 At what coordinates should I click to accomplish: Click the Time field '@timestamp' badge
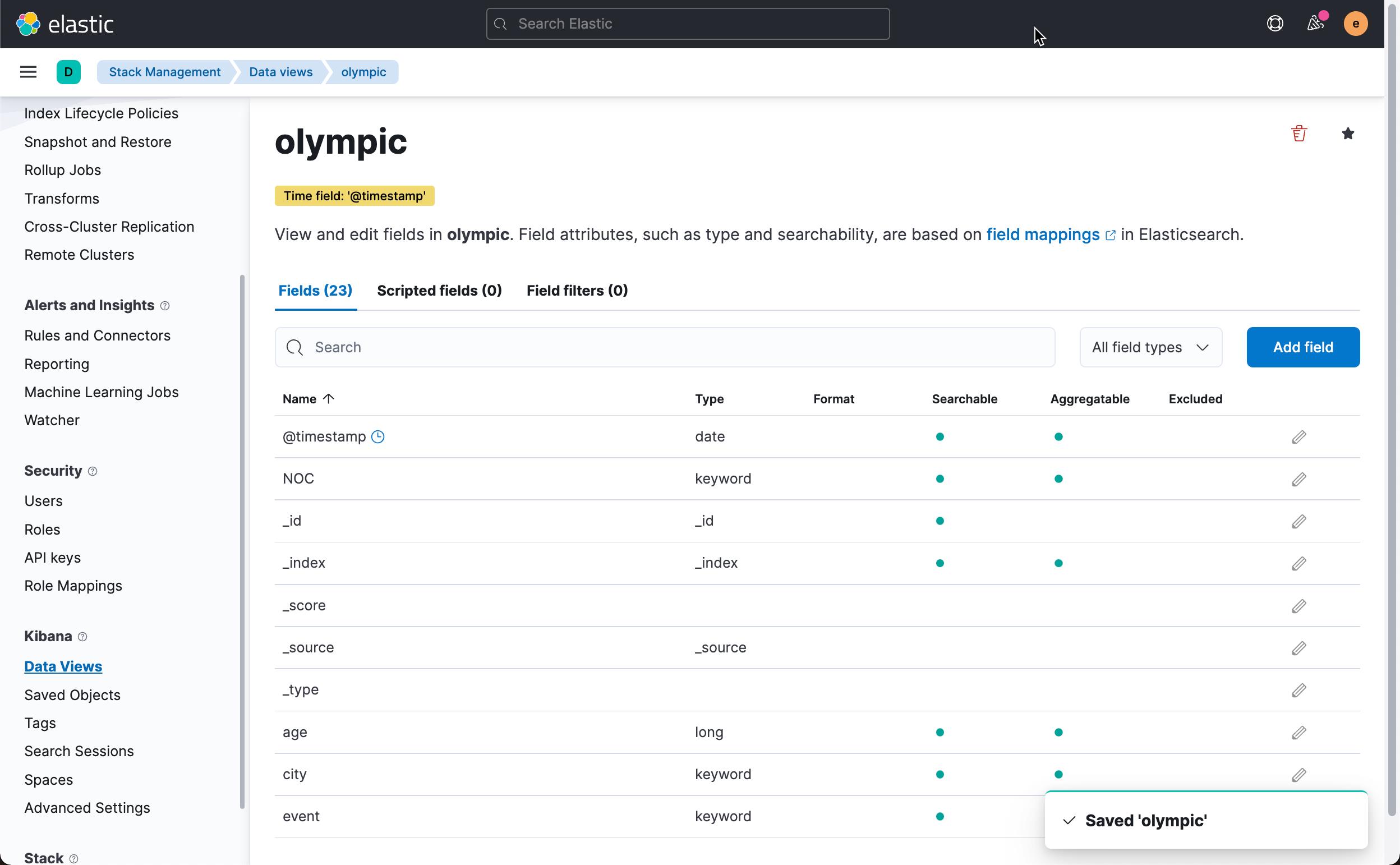[x=354, y=196]
